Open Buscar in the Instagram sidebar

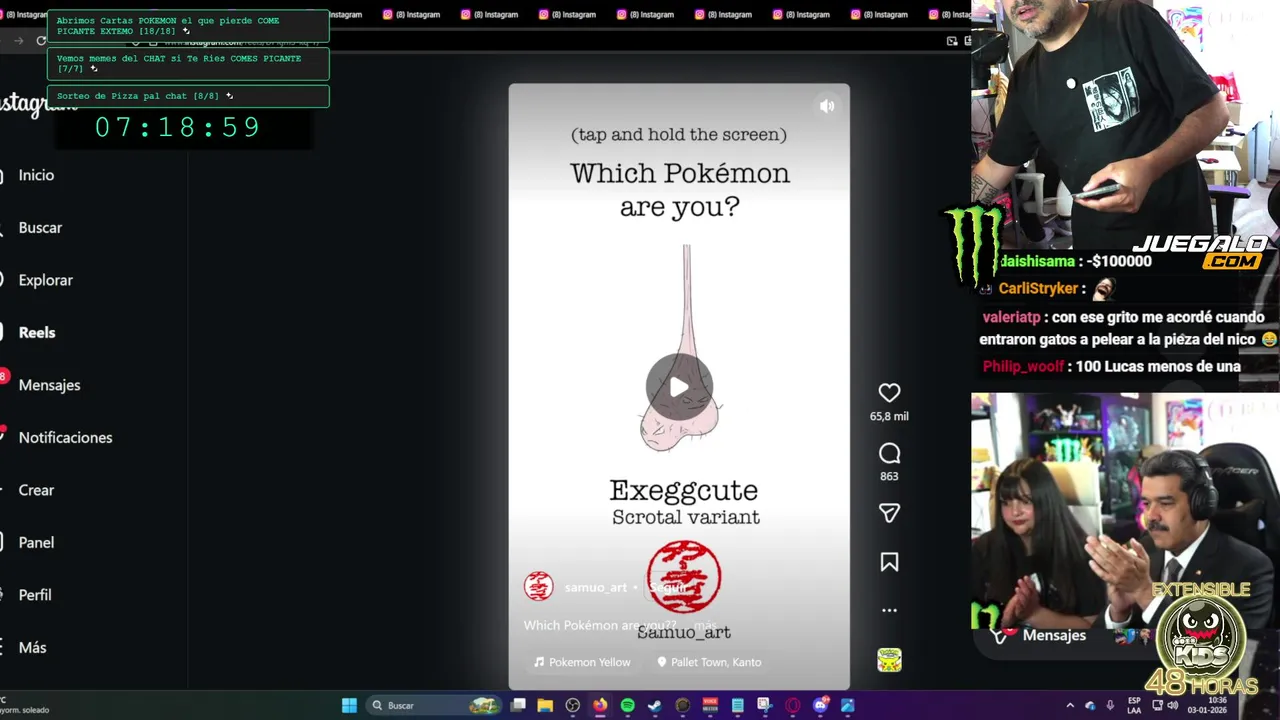(x=40, y=228)
